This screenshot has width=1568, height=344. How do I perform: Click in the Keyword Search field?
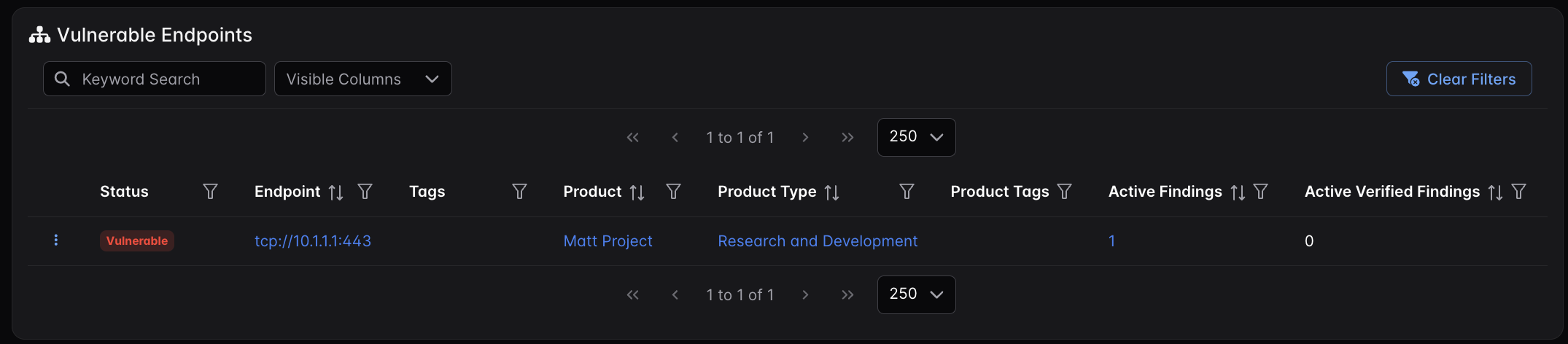pyautogui.click(x=168, y=79)
